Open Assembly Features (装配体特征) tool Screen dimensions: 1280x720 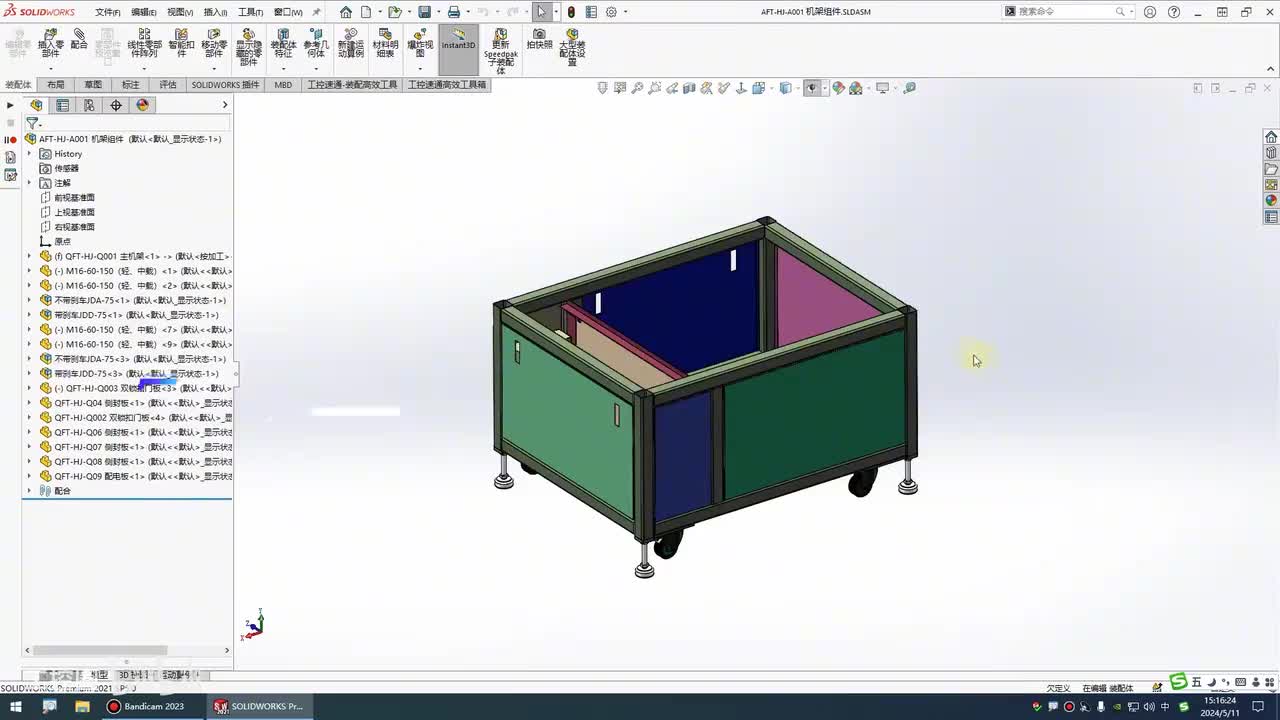tap(283, 43)
